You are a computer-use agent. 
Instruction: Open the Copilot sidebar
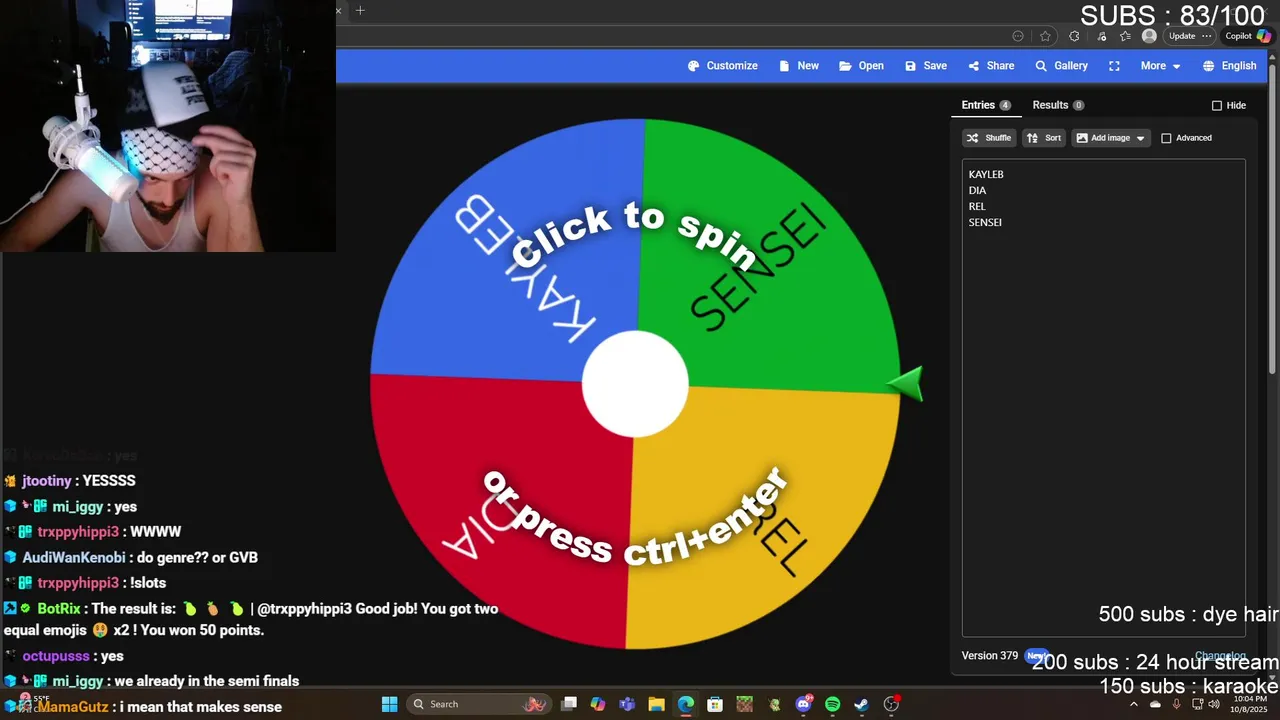(x=1248, y=36)
